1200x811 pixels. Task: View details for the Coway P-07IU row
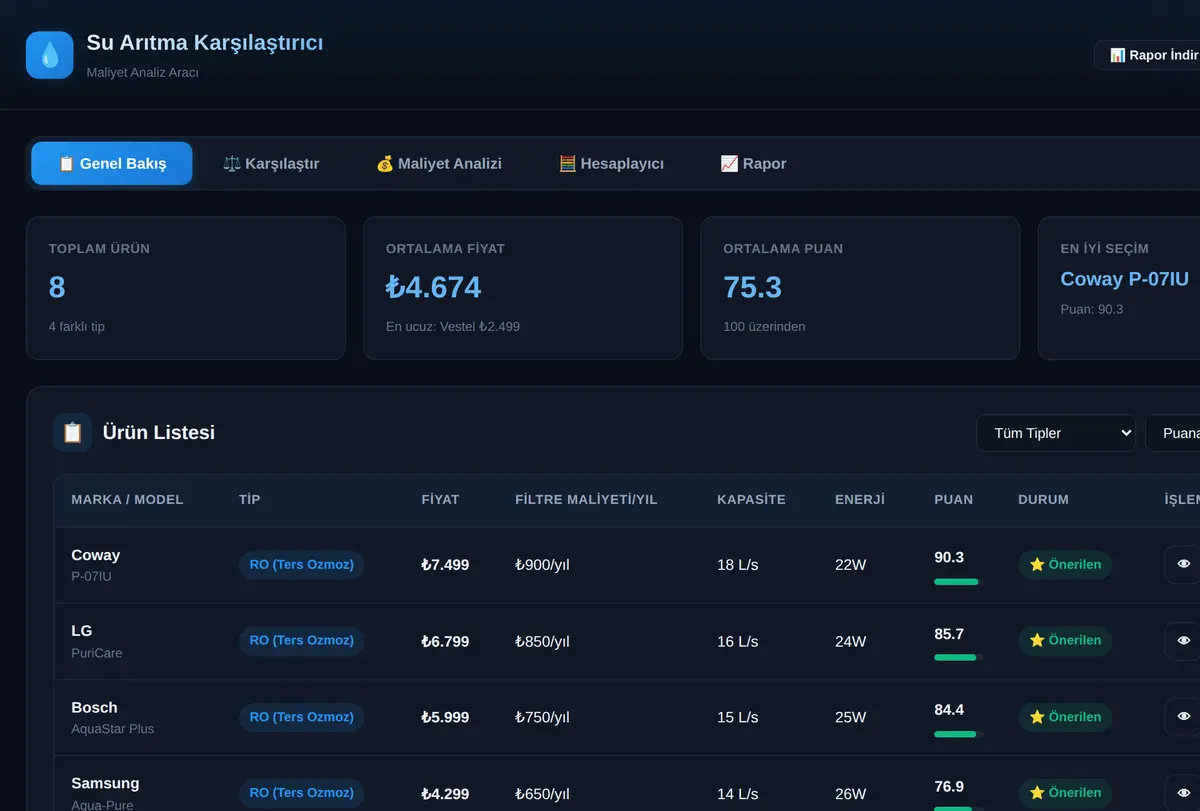pos(1183,564)
